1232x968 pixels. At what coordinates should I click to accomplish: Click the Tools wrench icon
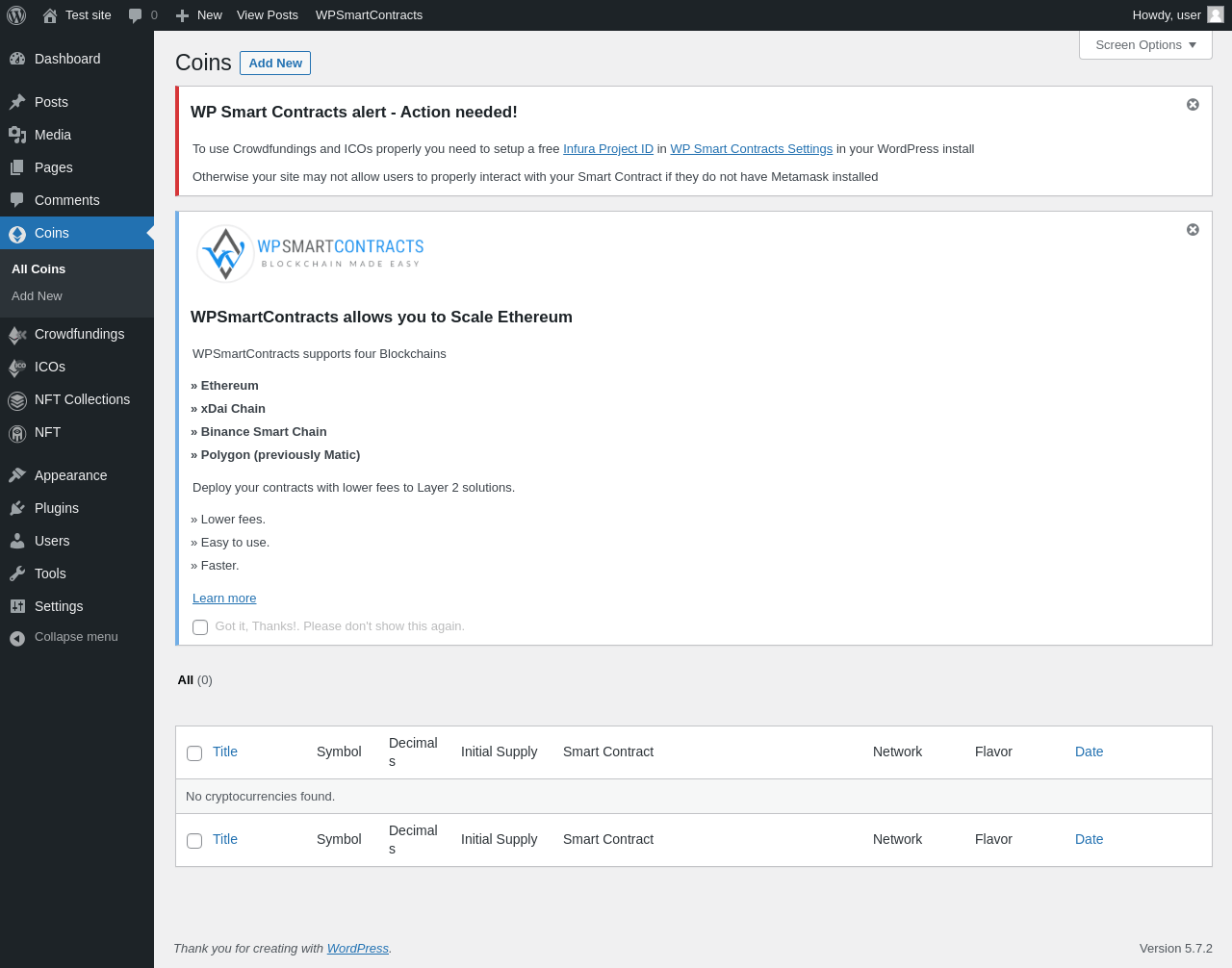point(17,573)
